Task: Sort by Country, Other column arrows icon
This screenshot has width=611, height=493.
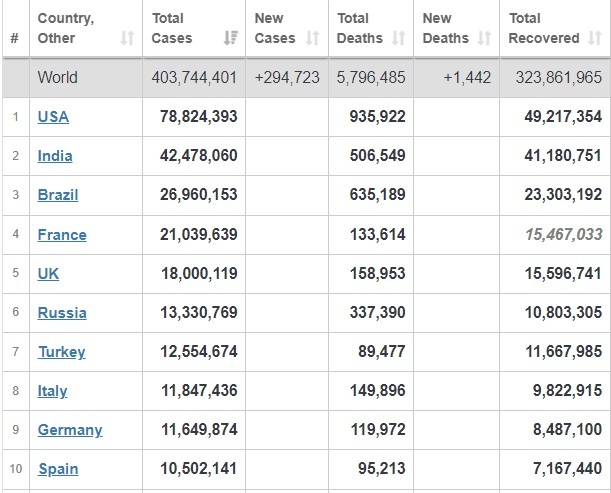Action: 127,38
